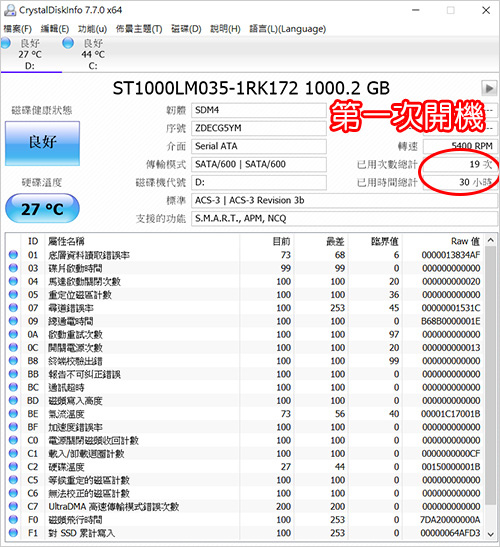This screenshot has width=500, height=547.
Task: Click status circle icon for attribute BB
Action: pyautogui.click(x=13, y=374)
